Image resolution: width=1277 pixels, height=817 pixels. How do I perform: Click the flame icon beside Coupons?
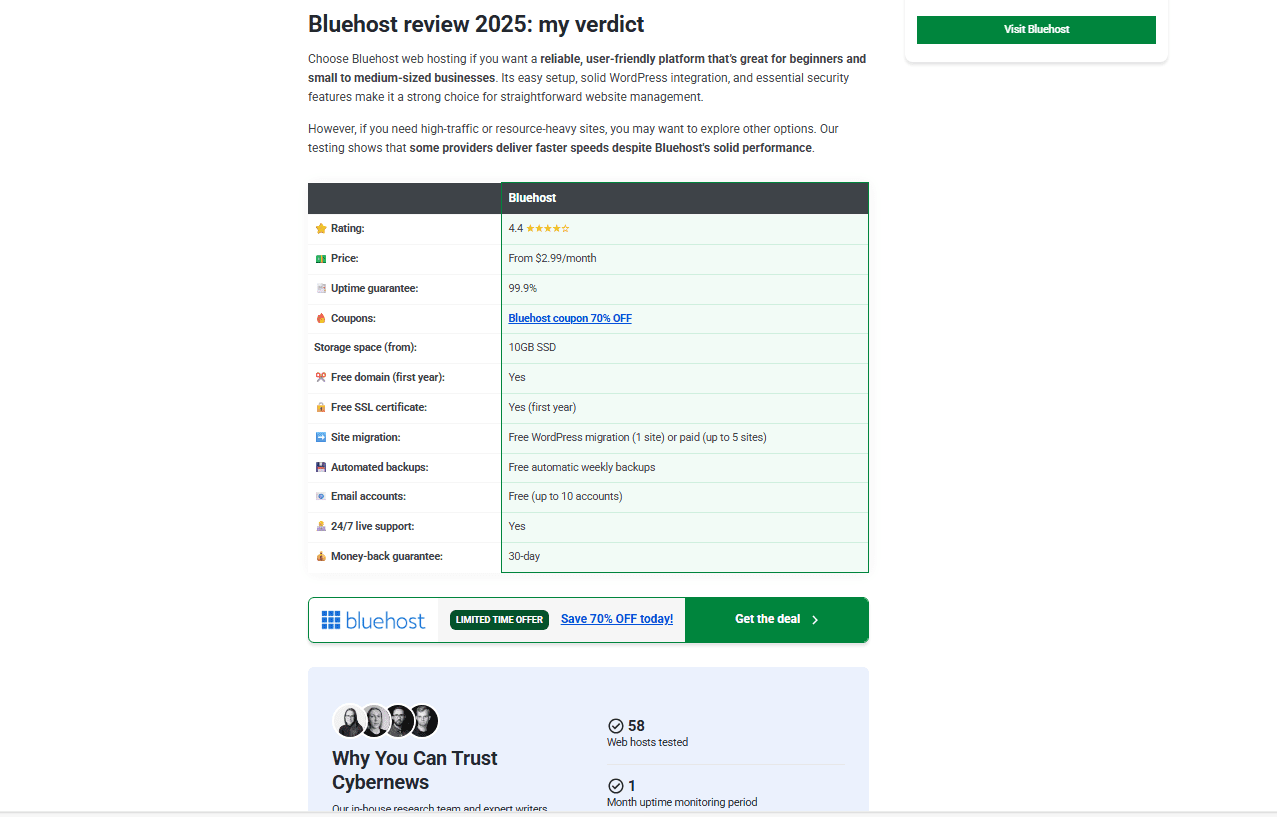[x=320, y=318]
